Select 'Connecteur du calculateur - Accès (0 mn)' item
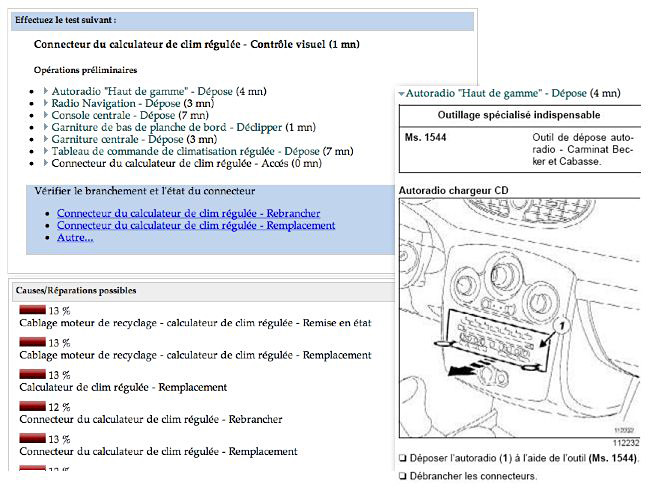656x498 pixels. point(186,163)
